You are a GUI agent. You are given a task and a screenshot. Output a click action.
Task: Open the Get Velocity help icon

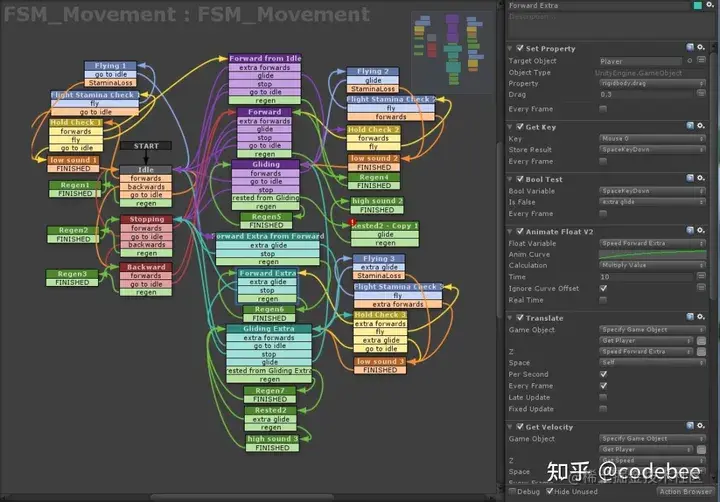pyautogui.click(x=690, y=426)
